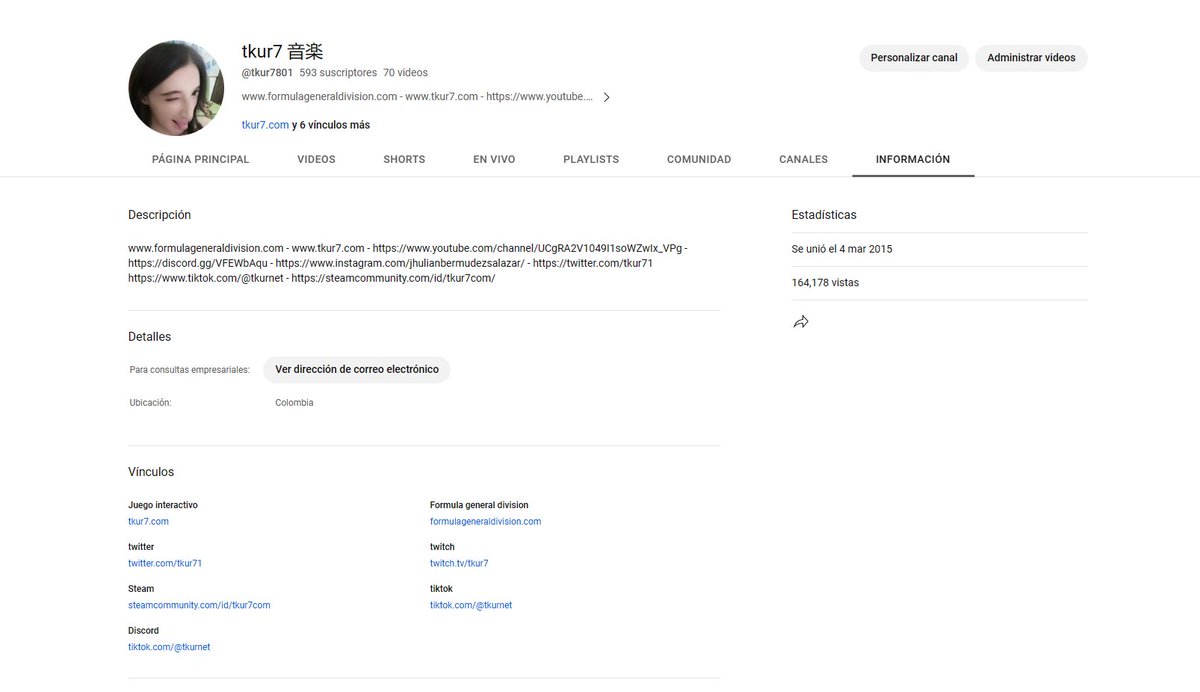Click the 'Steam' link title
Image resolution: width=1200 pixels, height=692 pixels.
pyautogui.click(x=141, y=590)
